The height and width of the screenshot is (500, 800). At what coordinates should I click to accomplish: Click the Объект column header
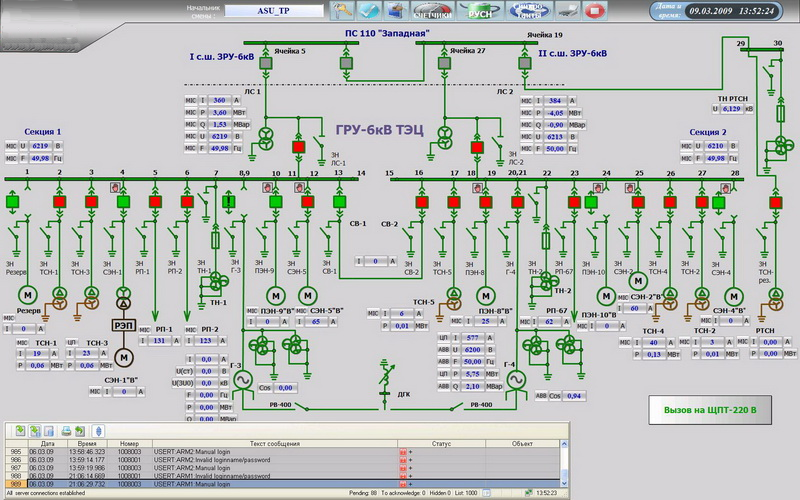pyautogui.click(x=522, y=443)
